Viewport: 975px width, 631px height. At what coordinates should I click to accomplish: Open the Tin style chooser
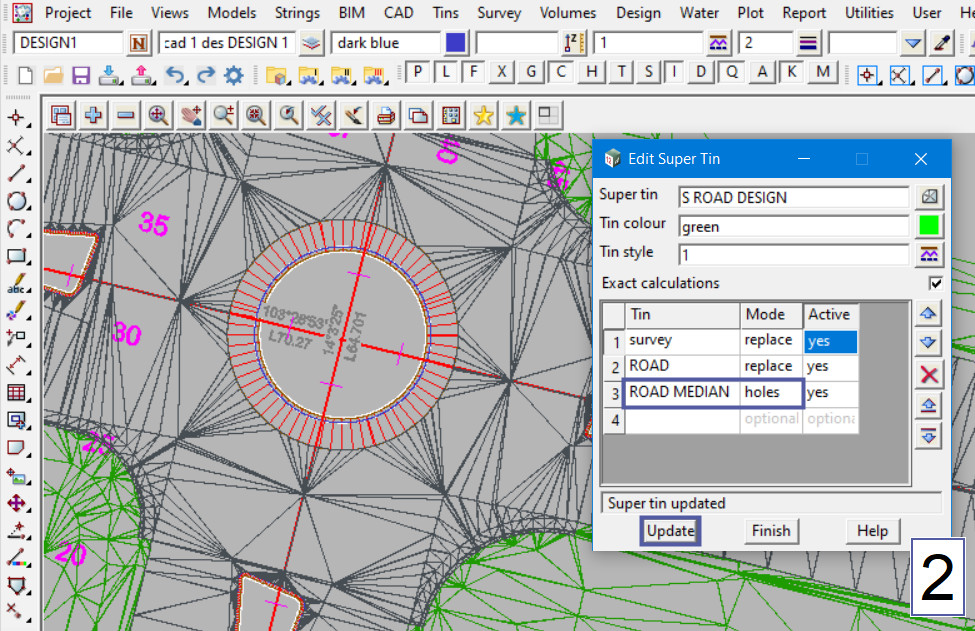[929, 254]
